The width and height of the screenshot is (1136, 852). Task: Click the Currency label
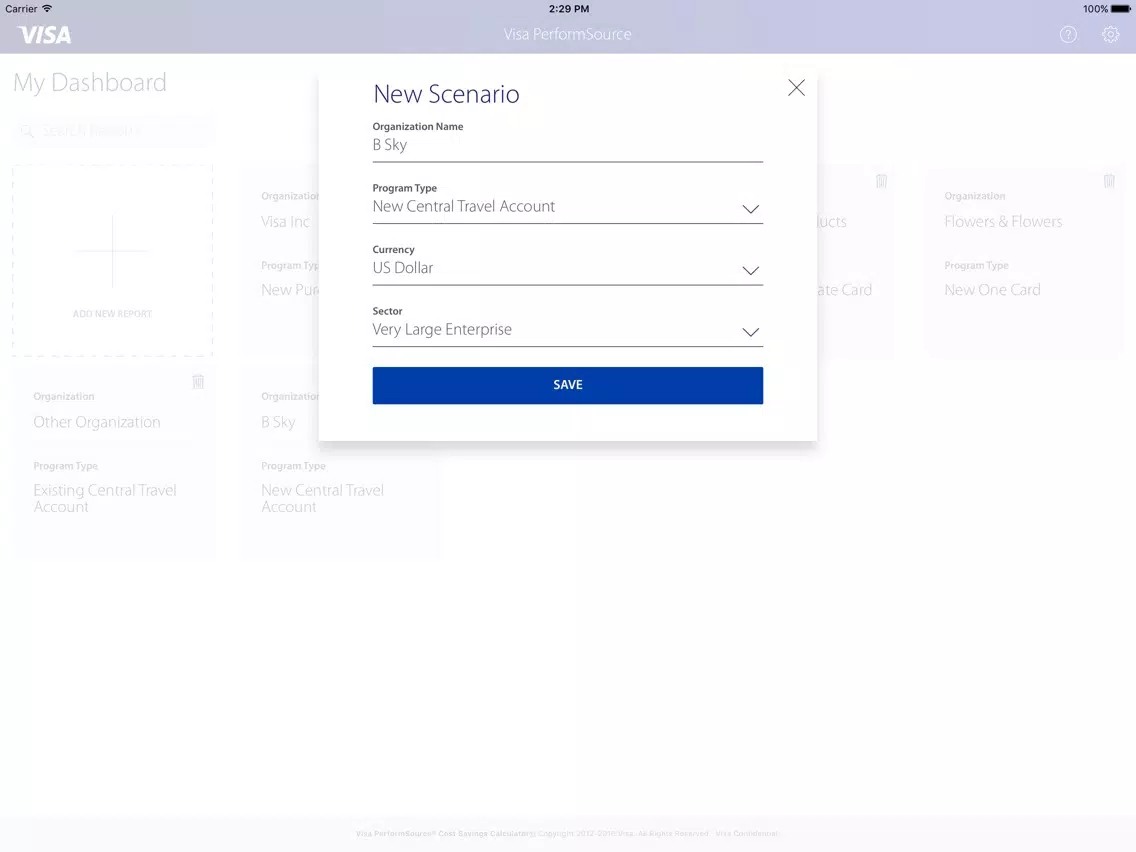[393, 249]
